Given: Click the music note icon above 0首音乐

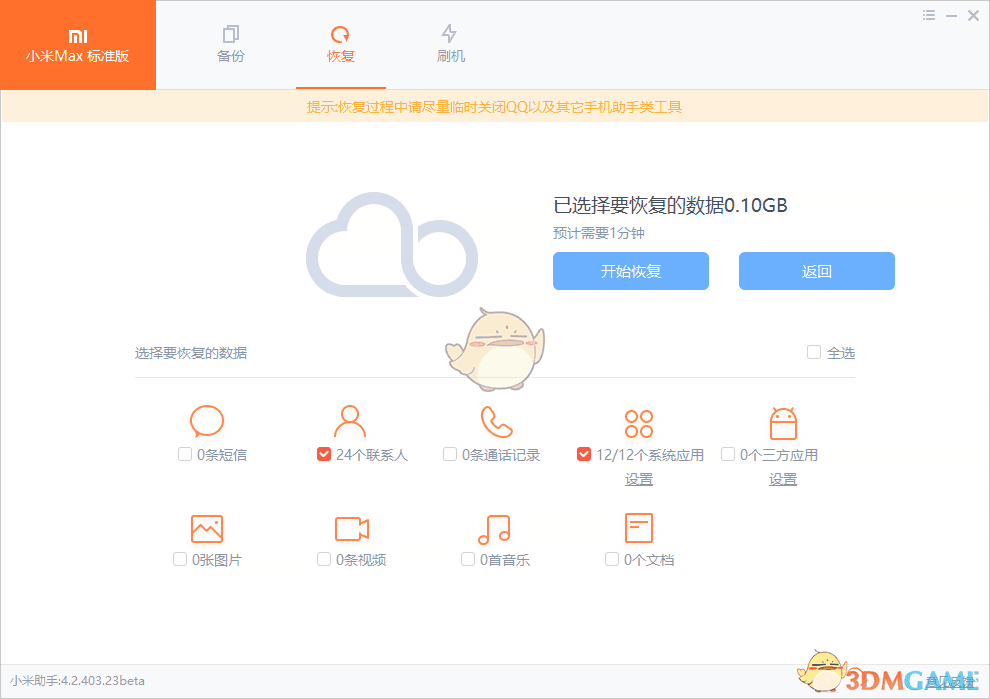Looking at the screenshot, I should pyautogui.click(x=494, y=527).
